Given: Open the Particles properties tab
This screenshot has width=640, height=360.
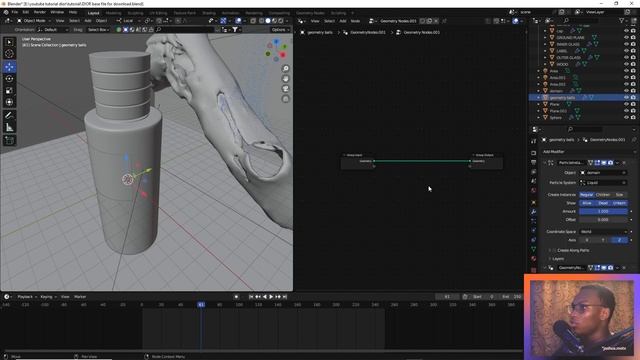Looking at the screenshot, I should pos(533,221).
